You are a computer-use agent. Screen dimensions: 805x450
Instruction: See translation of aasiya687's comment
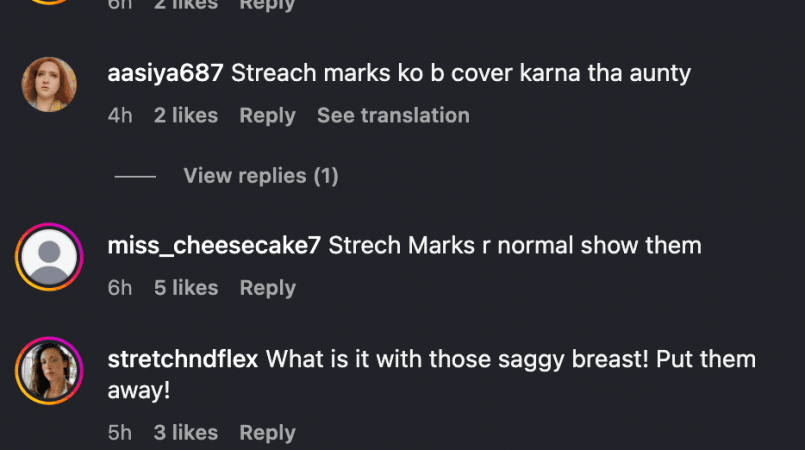pos(393,115)
